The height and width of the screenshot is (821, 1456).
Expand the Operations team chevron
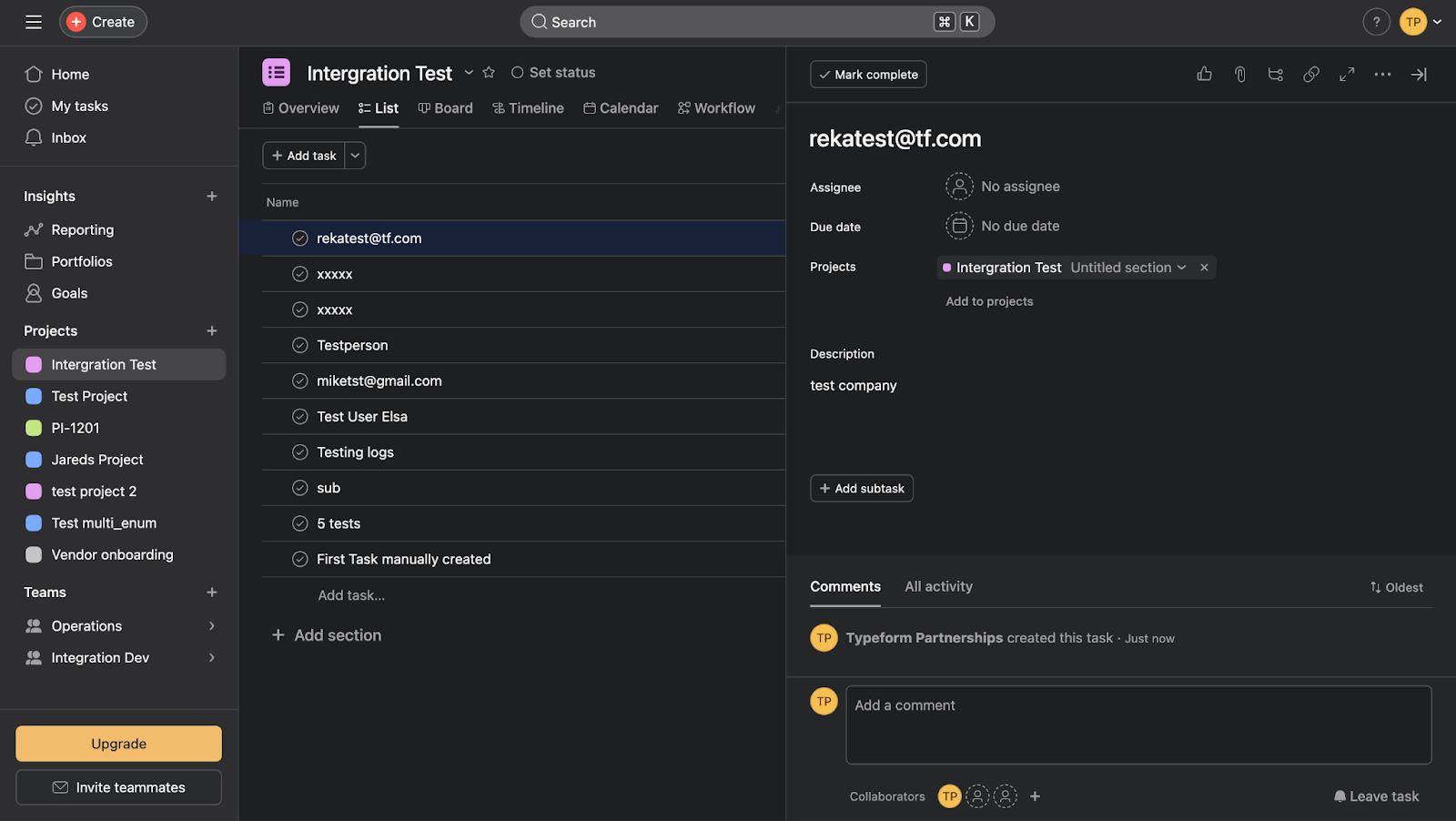[x=212, y=626]
